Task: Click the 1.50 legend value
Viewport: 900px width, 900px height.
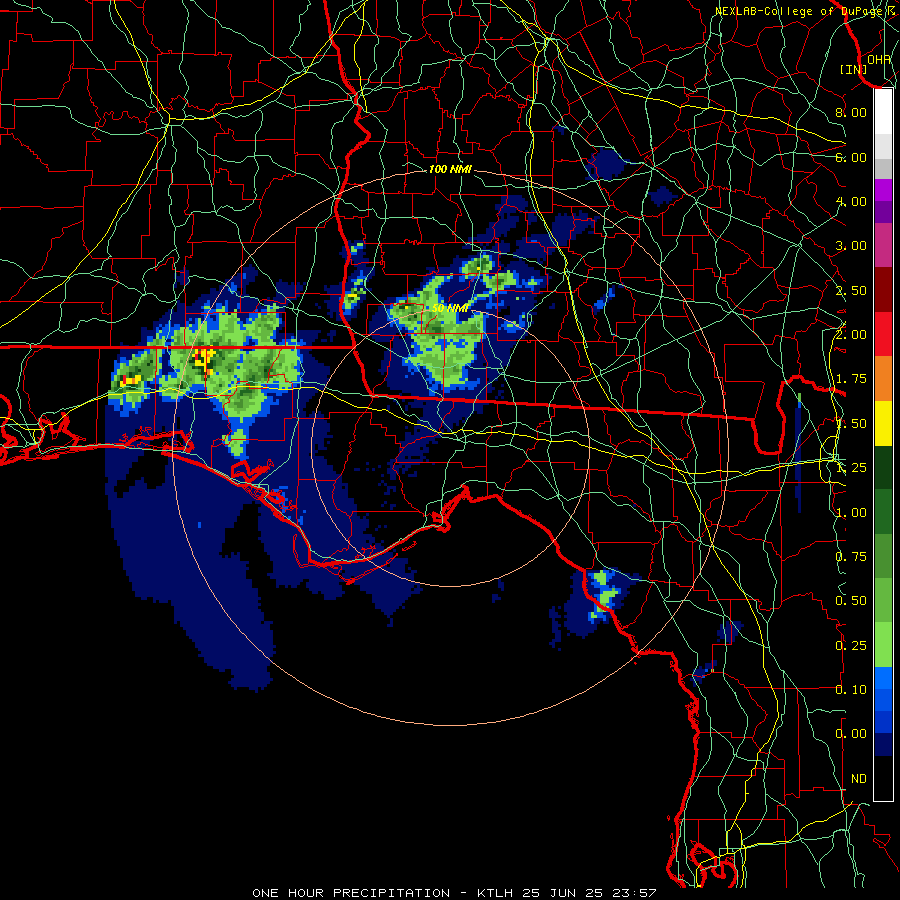Action: tap(851, 424)
